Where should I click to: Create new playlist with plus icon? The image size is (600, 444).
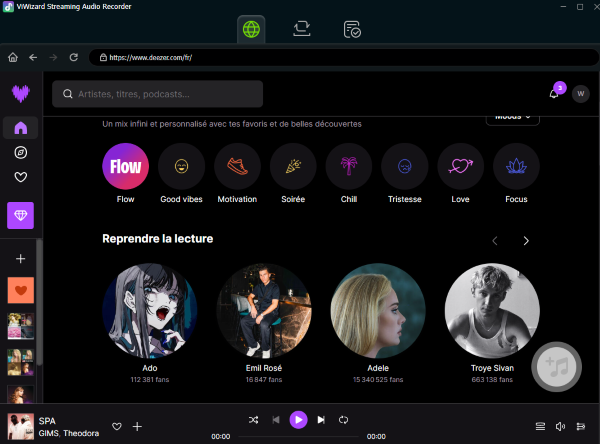pos(21,259)
